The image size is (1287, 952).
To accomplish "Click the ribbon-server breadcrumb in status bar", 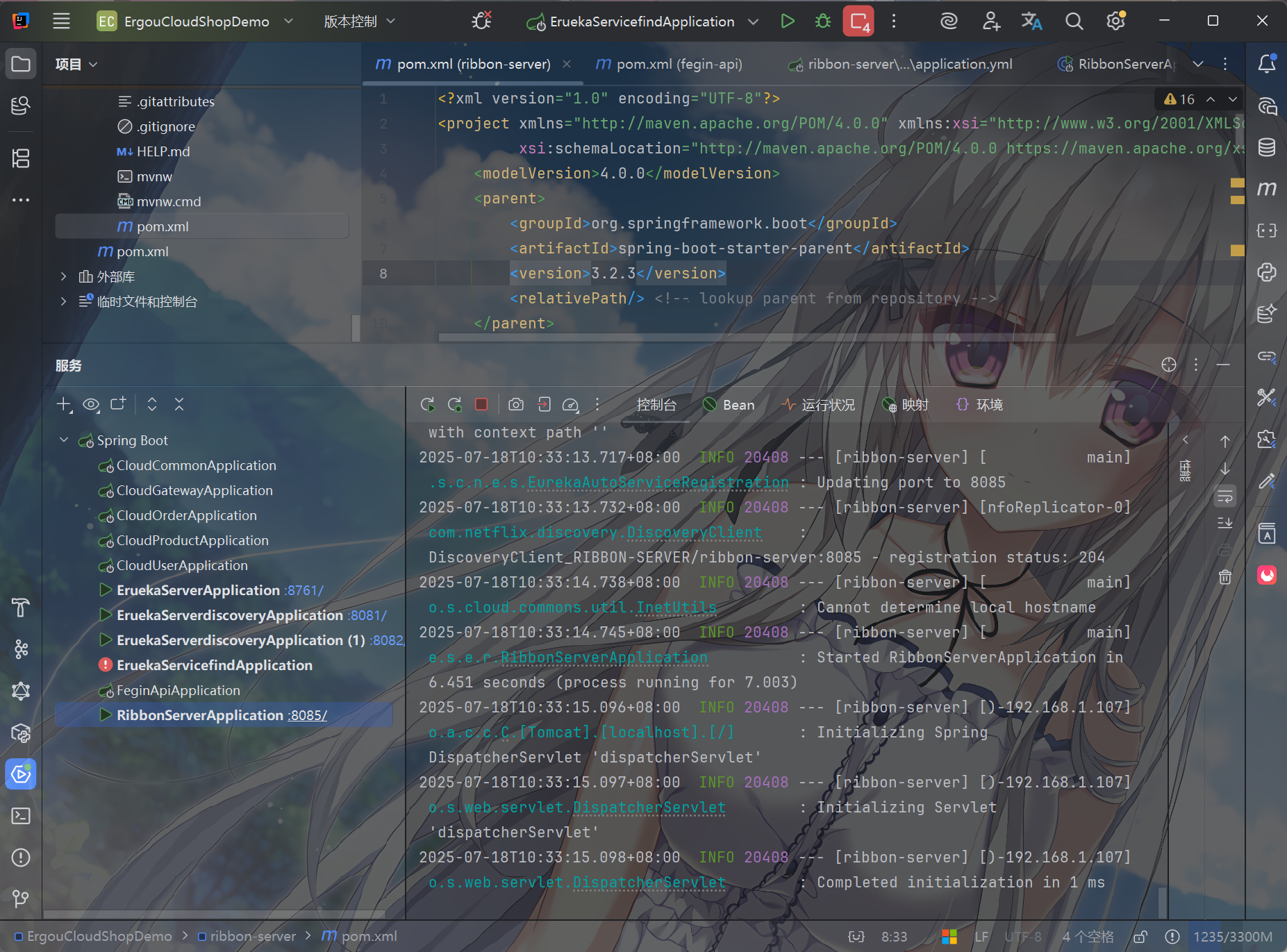I will (247, 937).
